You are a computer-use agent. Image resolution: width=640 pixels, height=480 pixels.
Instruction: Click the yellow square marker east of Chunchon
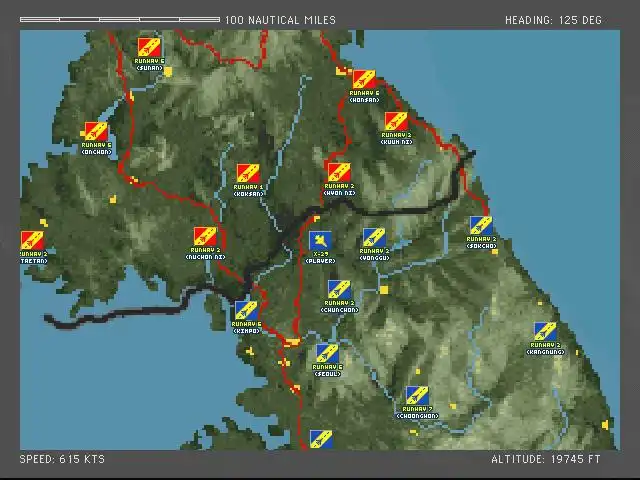384,290
